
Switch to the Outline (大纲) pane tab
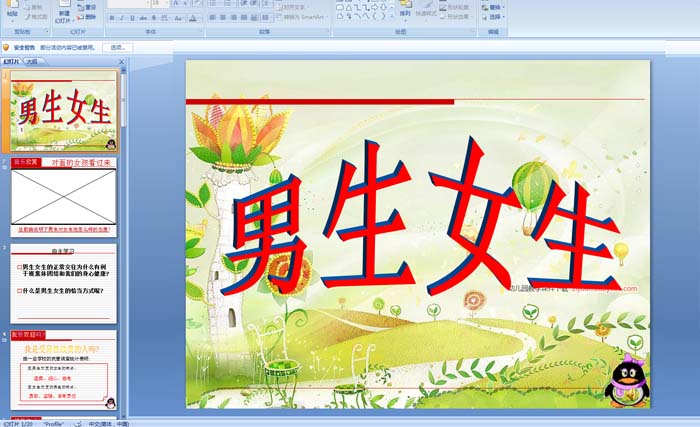click(32, 62)
